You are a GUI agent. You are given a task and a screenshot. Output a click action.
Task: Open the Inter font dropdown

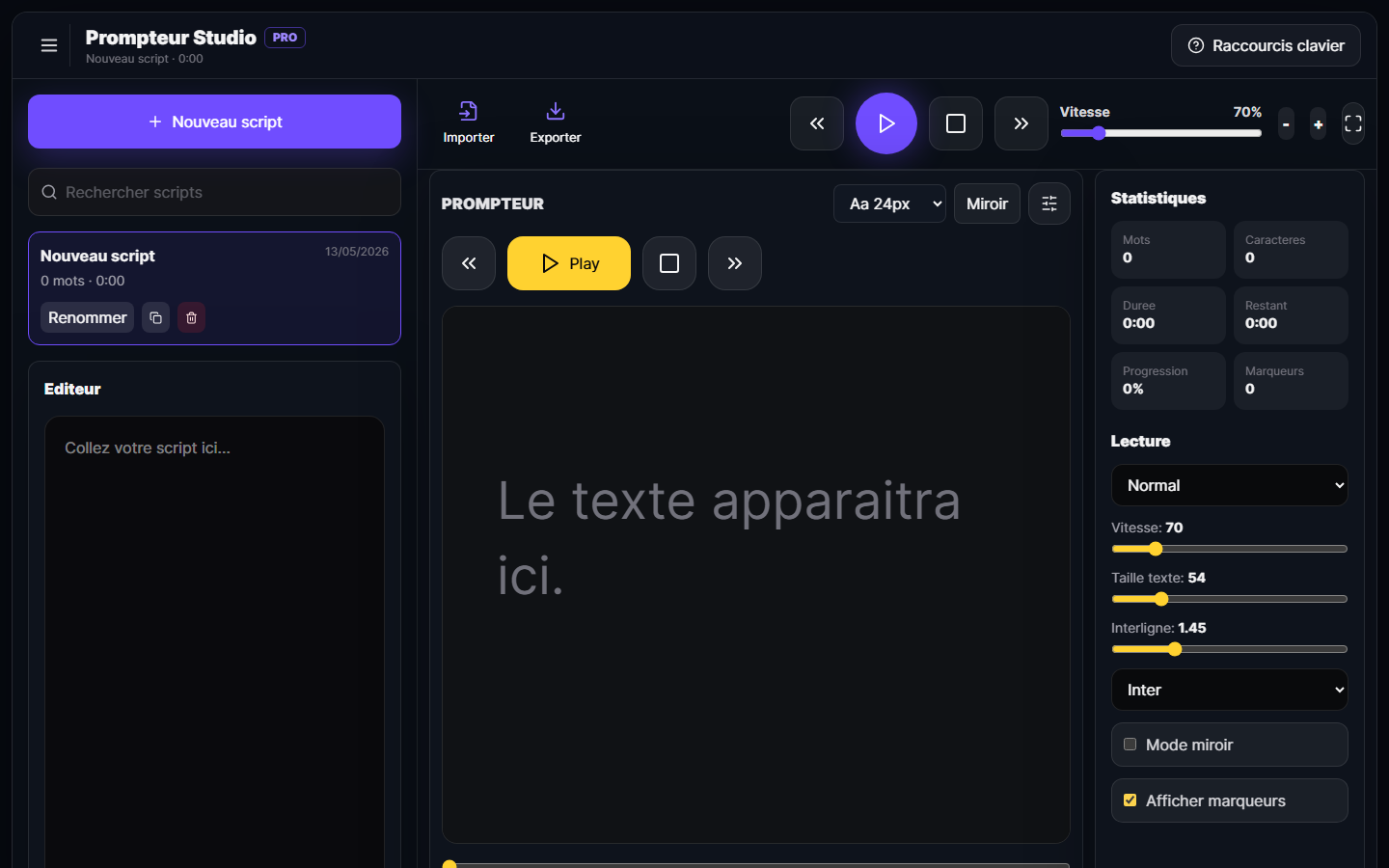1230,690
